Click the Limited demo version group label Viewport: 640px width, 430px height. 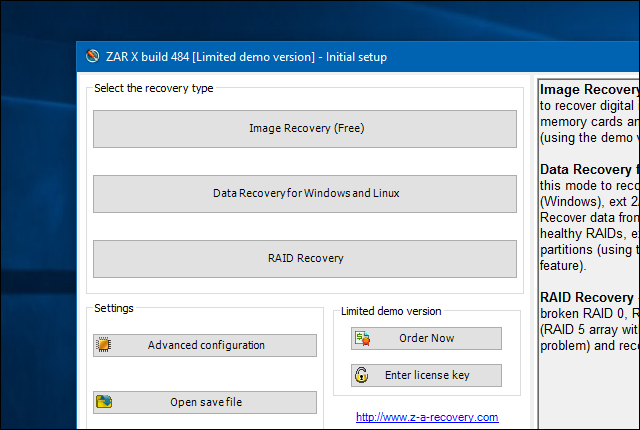point(391,311)
